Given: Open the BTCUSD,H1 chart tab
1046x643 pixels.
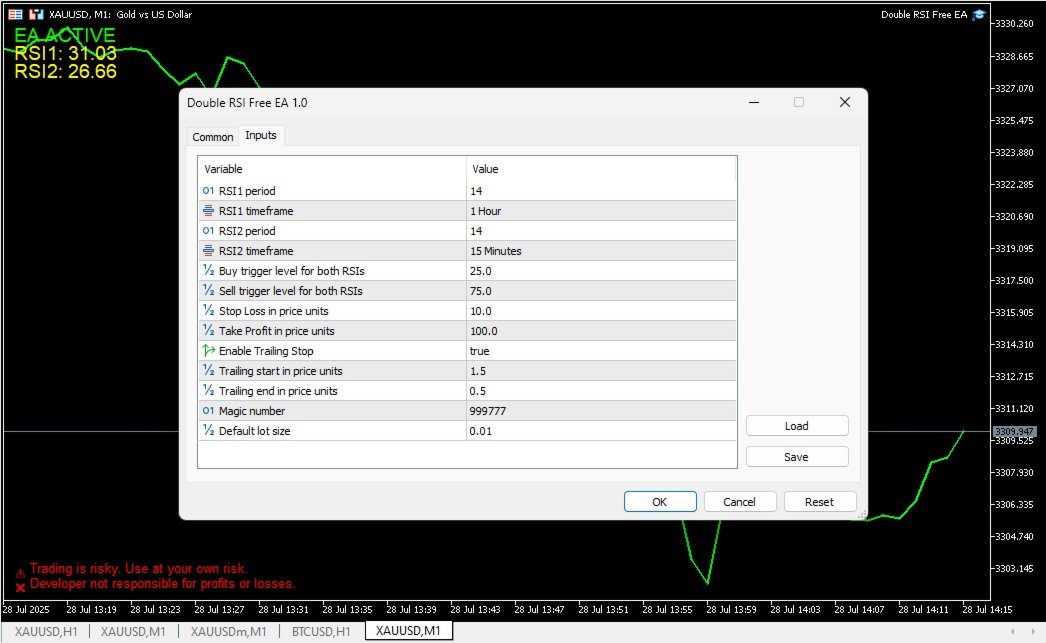Looking at the screenshot, I should (x=321, y=631).
